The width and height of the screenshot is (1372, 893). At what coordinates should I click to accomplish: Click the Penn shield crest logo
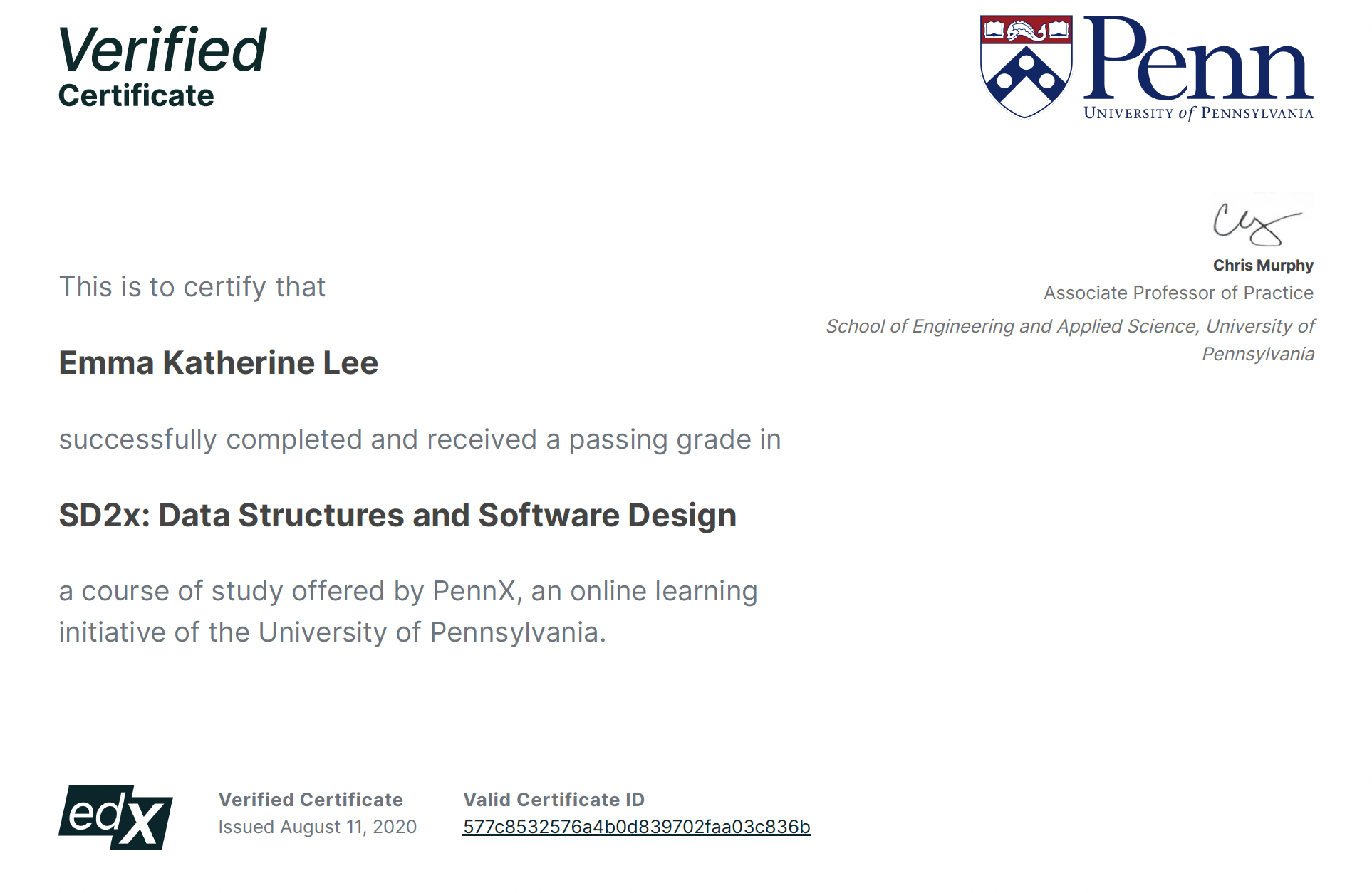[1026, 66]
